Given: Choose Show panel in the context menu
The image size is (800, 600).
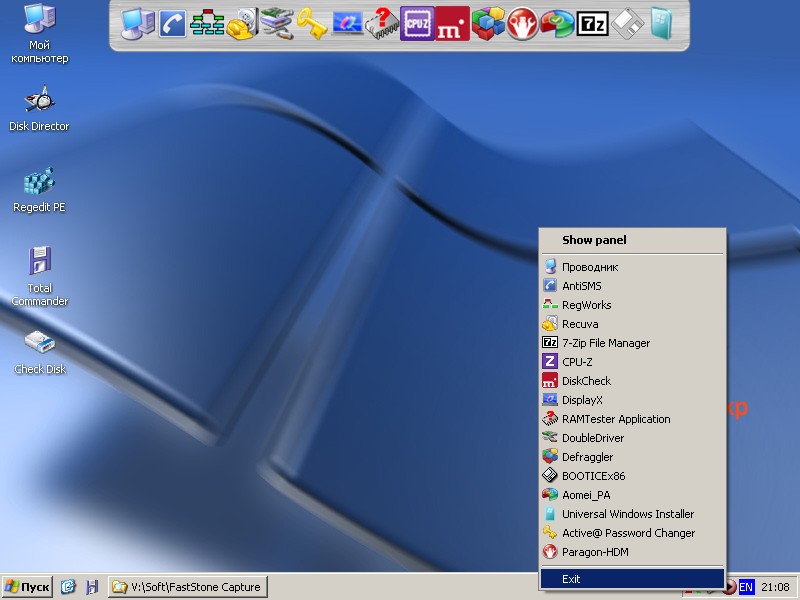Looking at the screenshot, I should click(x=632, y=240).
